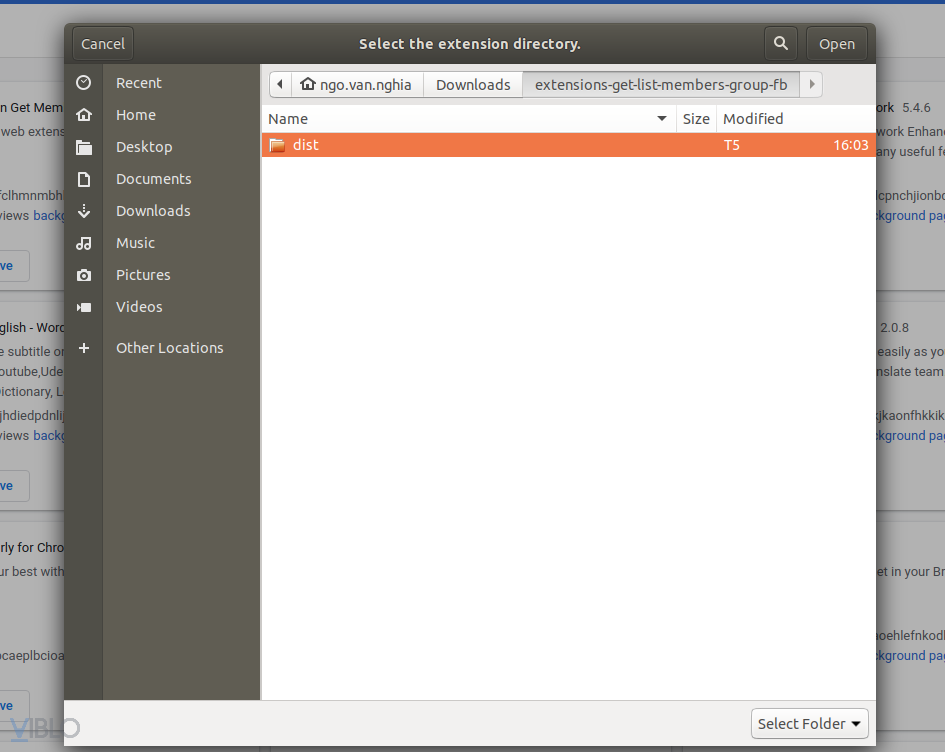945x752 pixels.
Task: Click the Music note icon
Action: [84, 243]
